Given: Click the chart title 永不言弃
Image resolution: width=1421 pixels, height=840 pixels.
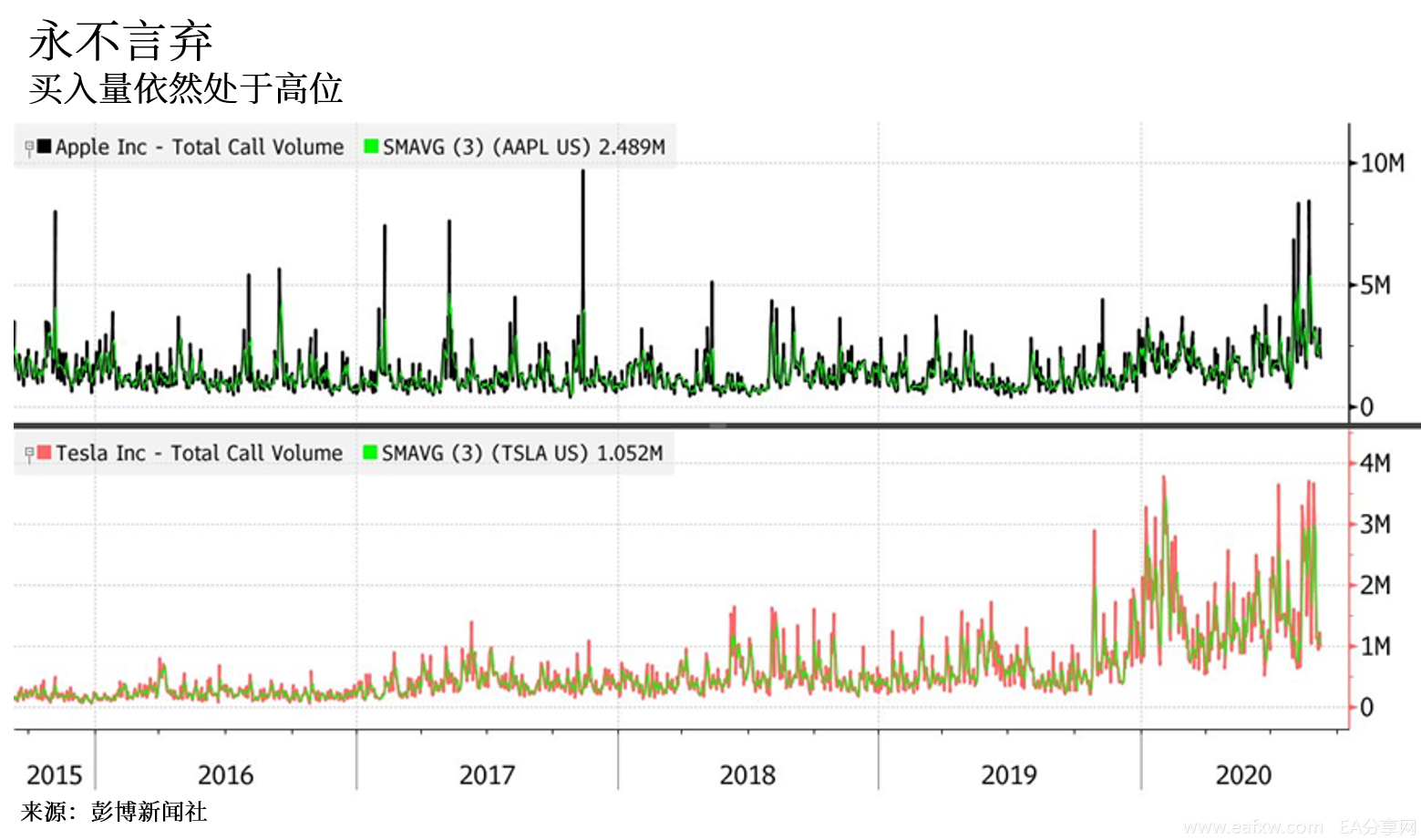Looking at the screenshot, I should pos(120,41).
